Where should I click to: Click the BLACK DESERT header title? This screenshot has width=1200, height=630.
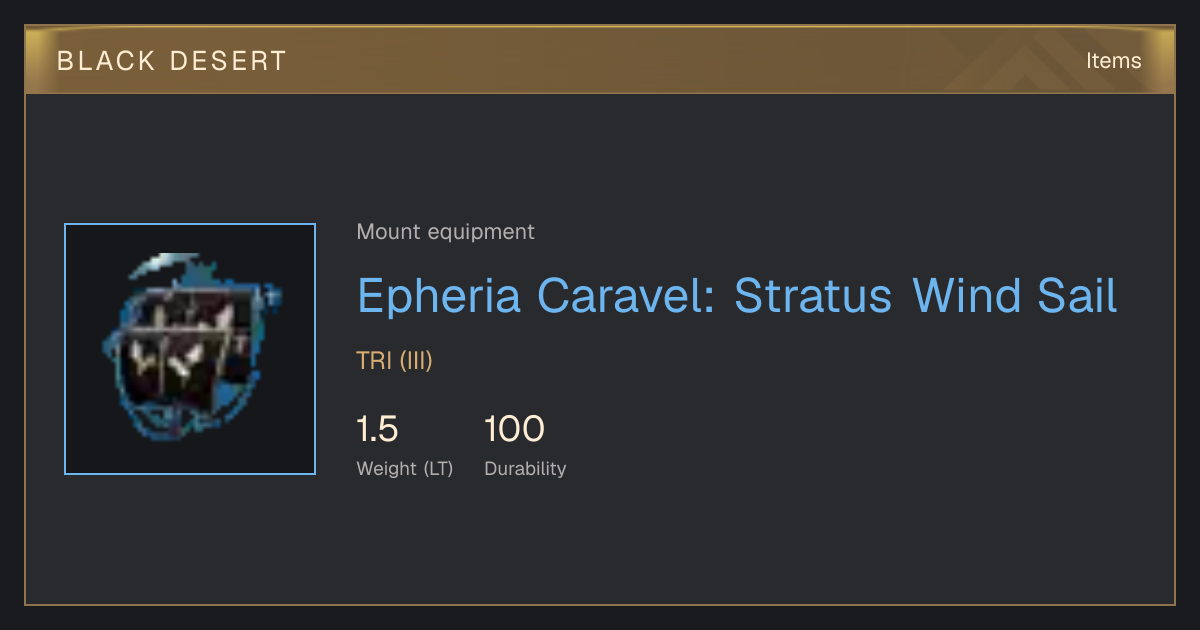click(172, 61)
